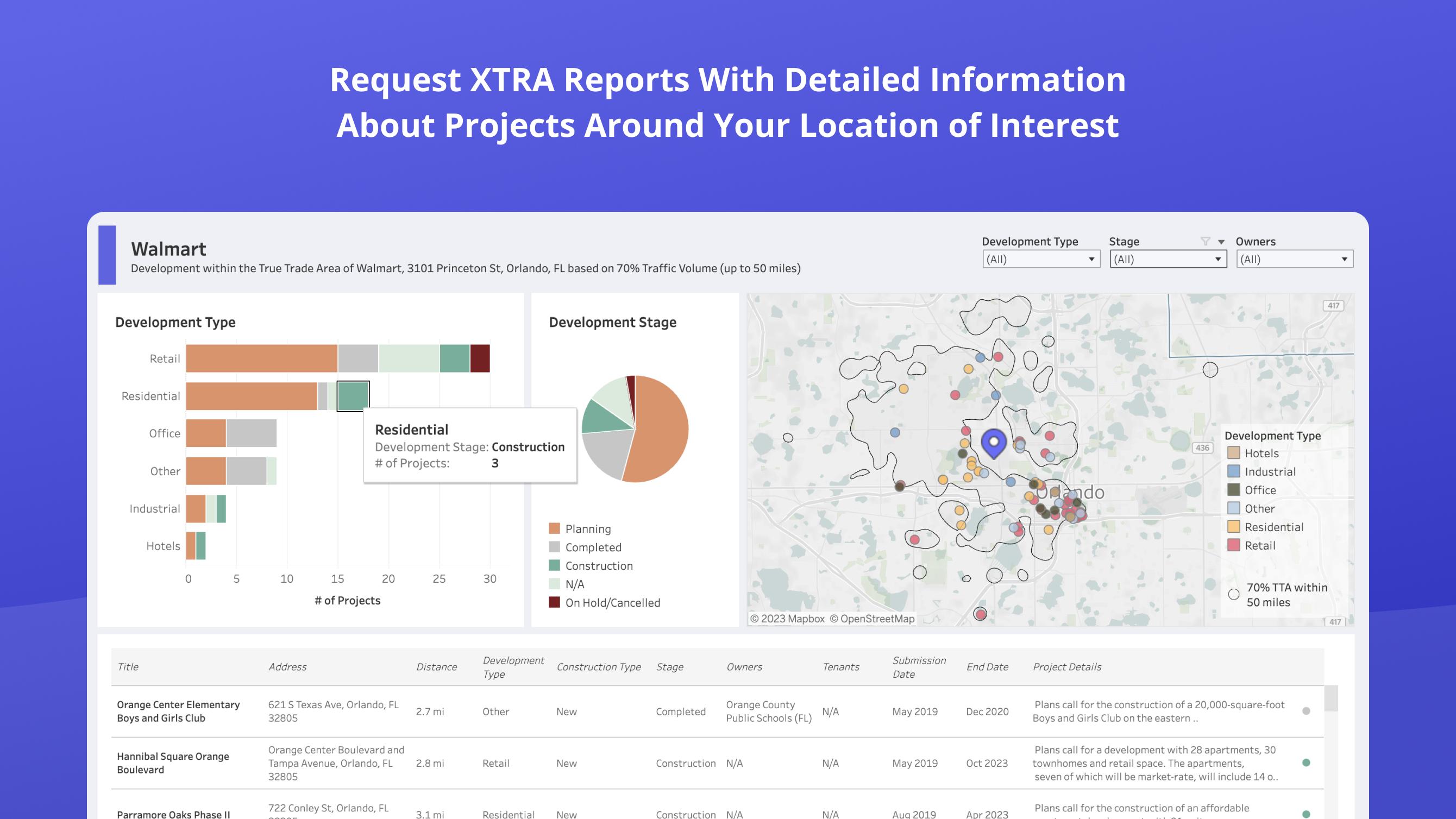Sort table by Title column header

128,667
